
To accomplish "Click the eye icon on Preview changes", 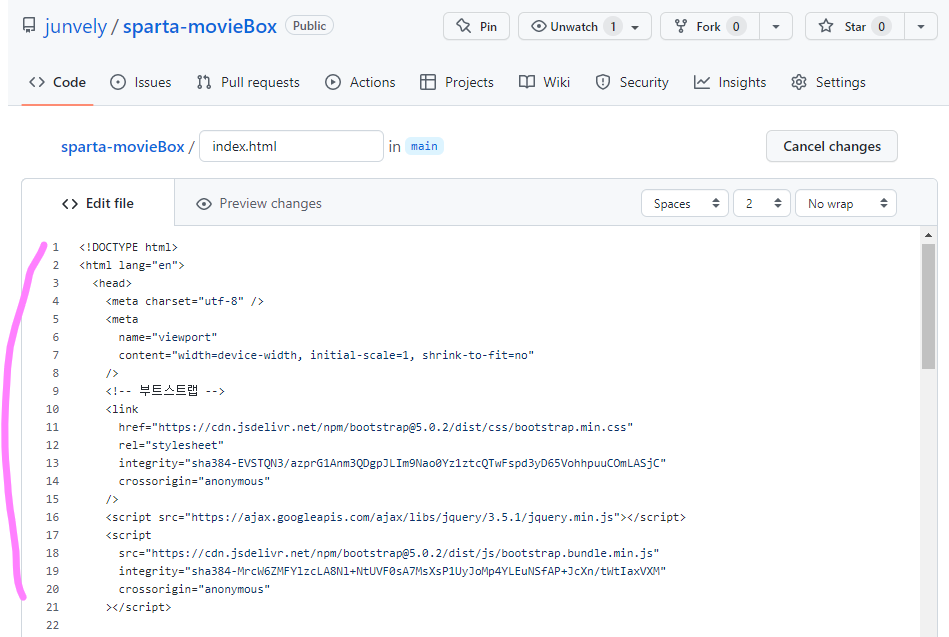I will pyautogui.click(x=204, y=204).
